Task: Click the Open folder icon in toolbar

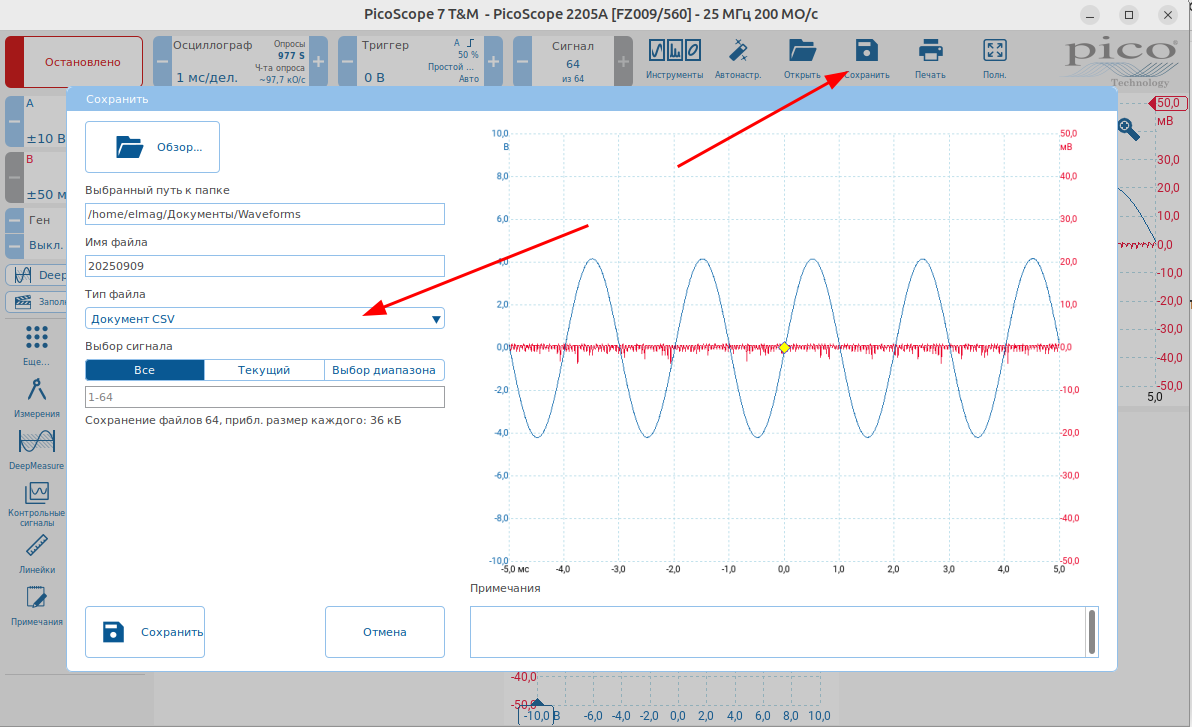Action: tap(802, 51)
